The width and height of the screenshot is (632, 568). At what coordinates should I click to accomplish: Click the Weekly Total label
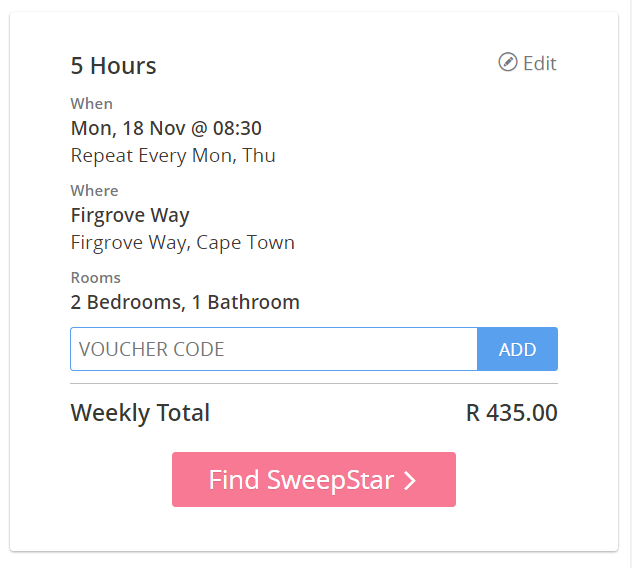click(x=140, y=413)
